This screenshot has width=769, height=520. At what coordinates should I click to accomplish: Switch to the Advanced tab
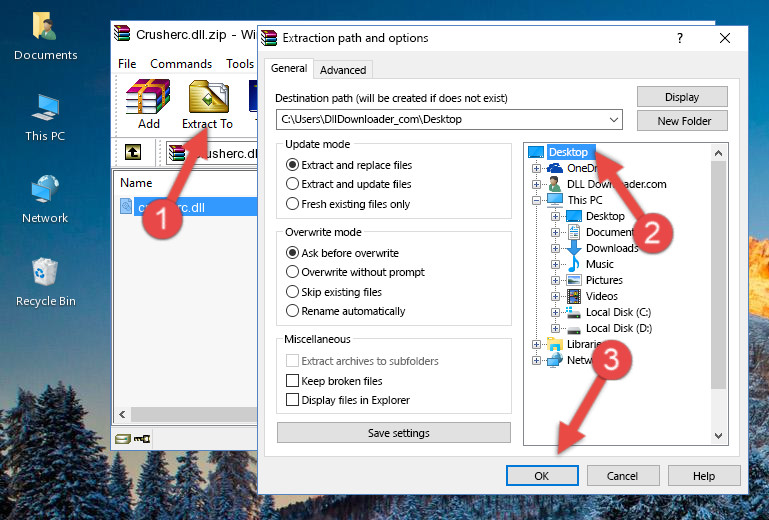click(x=343, y=70)
